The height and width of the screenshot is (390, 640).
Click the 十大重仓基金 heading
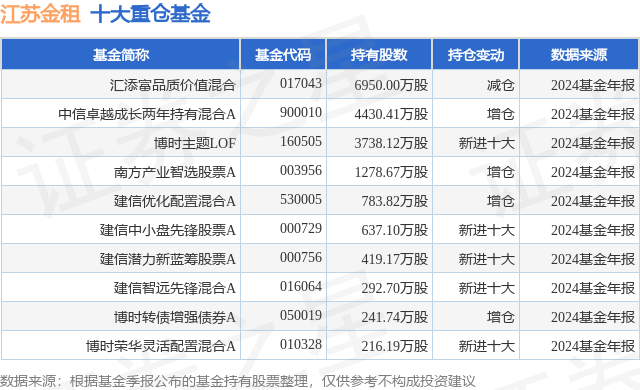(150, 13)
